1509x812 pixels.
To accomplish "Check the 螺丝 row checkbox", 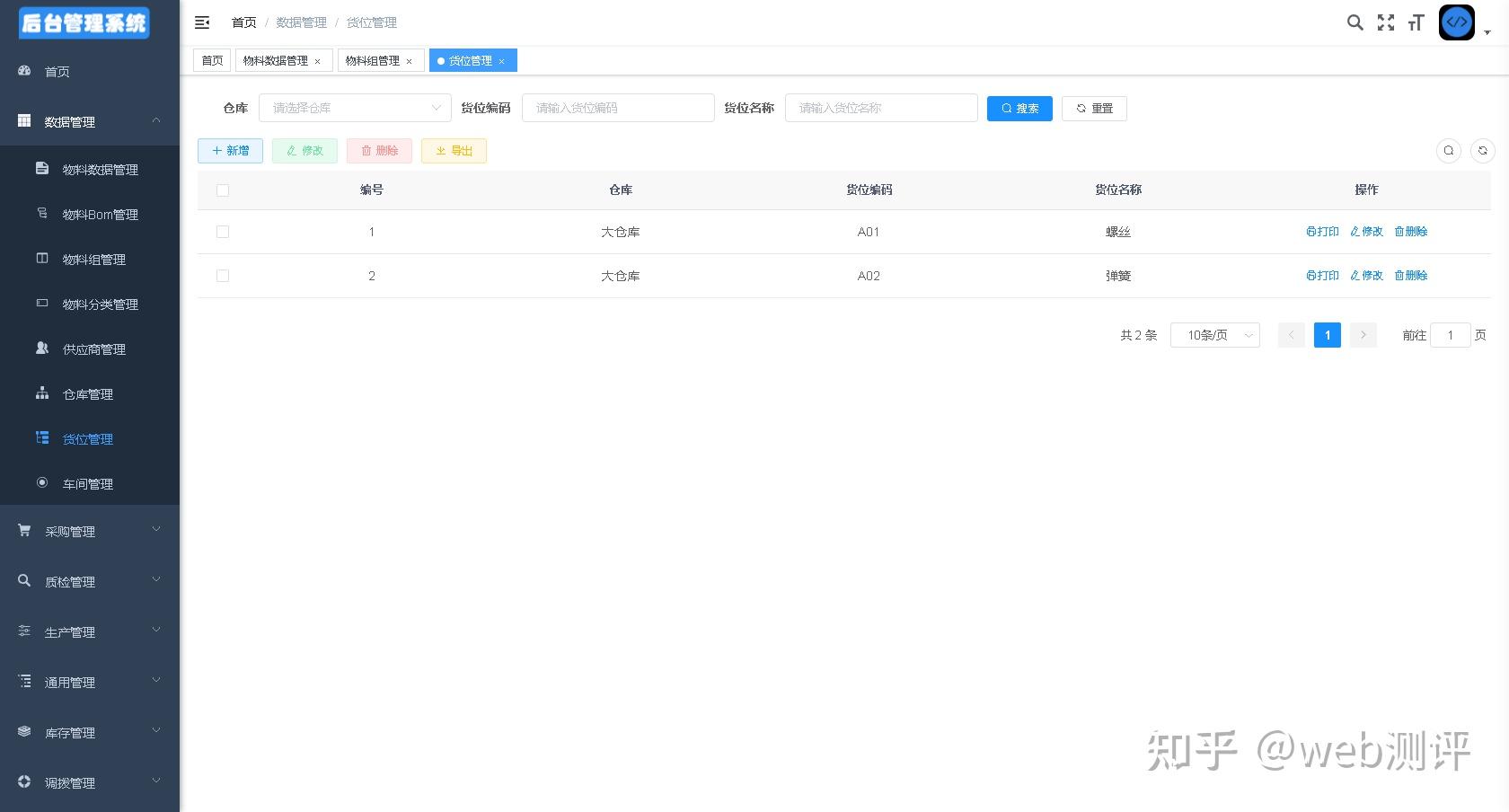I will point(222,232).
